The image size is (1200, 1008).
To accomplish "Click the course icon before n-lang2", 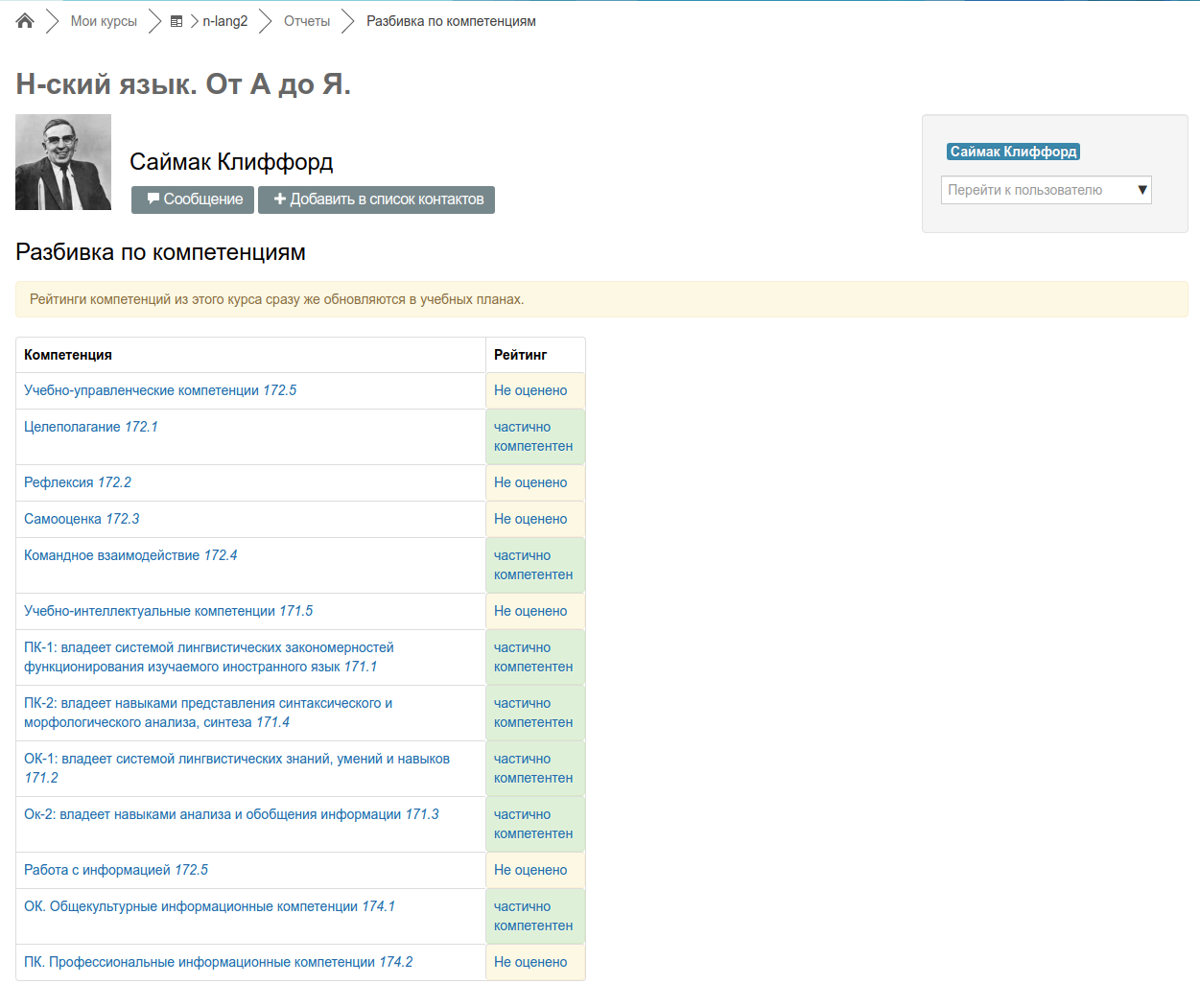I will (x=176, y=21).
